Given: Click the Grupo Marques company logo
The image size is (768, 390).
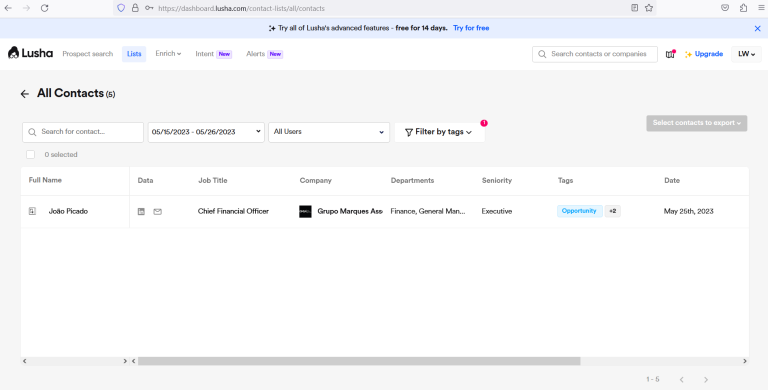Looking at the screenshot, I should pos(305,212).
